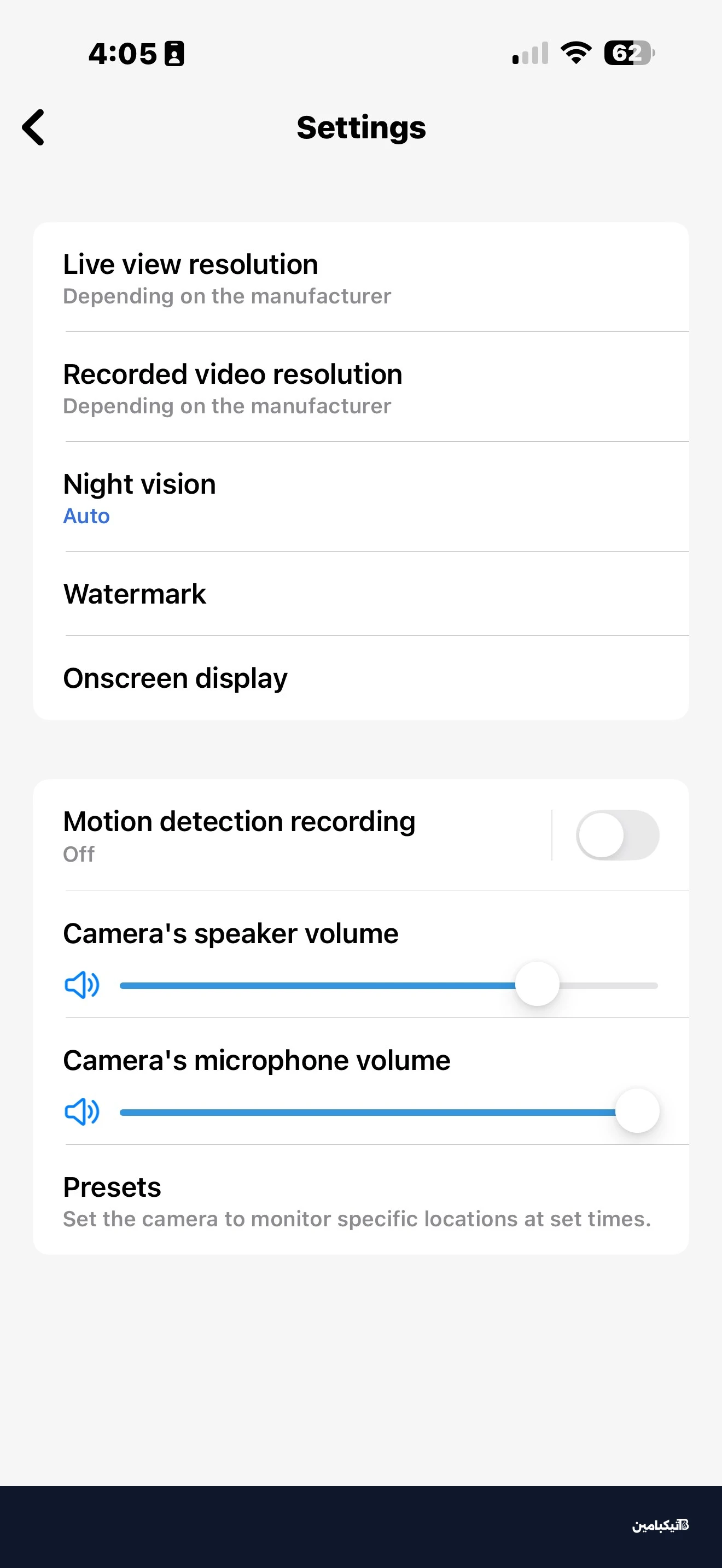Open the Onscreen display settings
Image resolution: width=722 pixels, height=1568 pixels.
tap(360, 678)
